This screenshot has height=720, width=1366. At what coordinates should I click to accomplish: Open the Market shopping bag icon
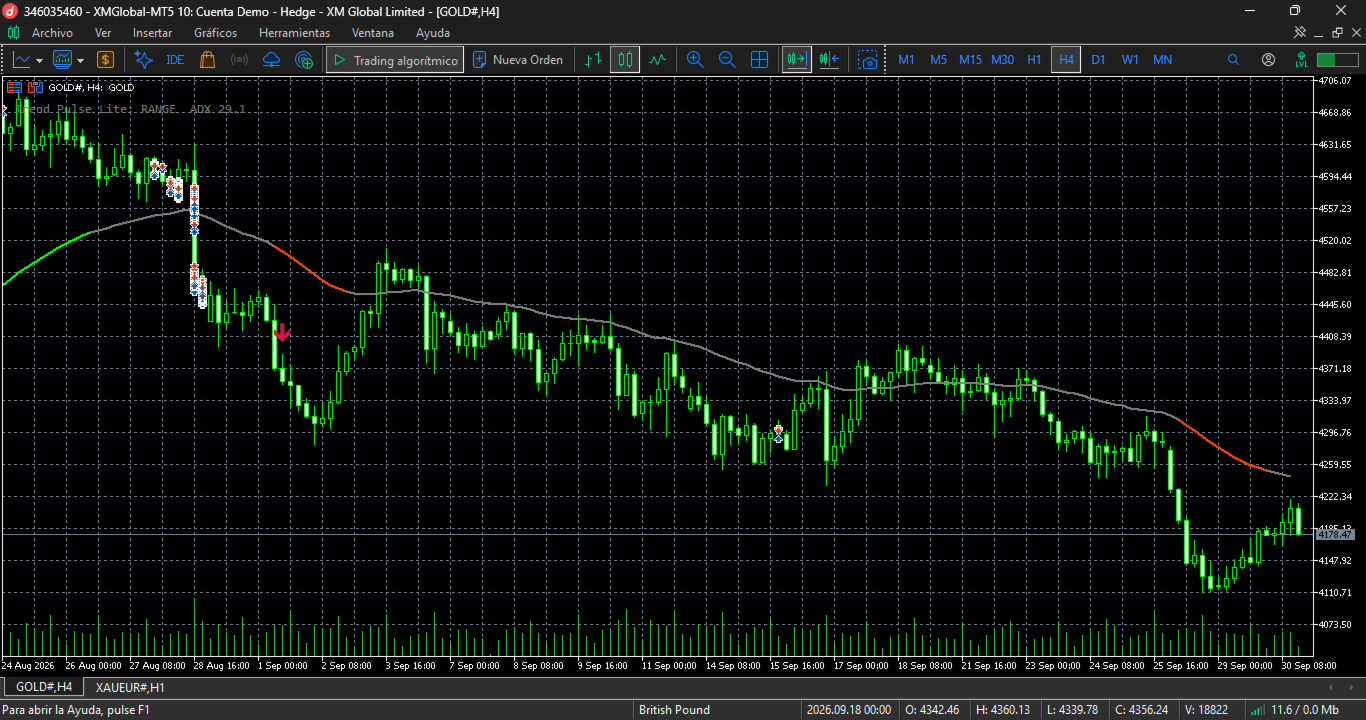pos(207,60)
